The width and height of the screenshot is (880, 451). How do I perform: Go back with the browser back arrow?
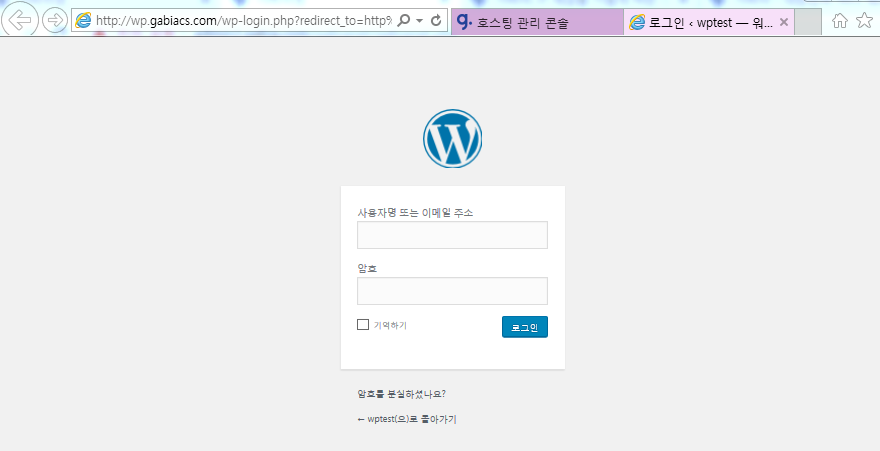coord(20,21)
